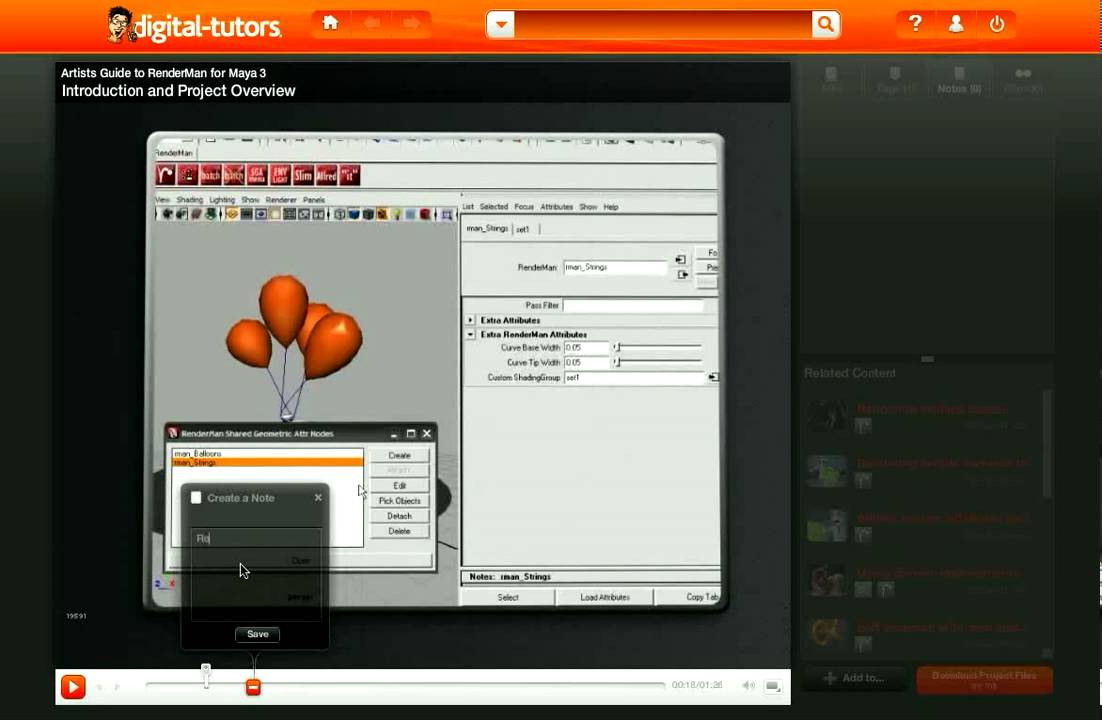Screen dimensions: 1102x720
Task: Click the handle above Related Content
Action: (x=928, y=359)
